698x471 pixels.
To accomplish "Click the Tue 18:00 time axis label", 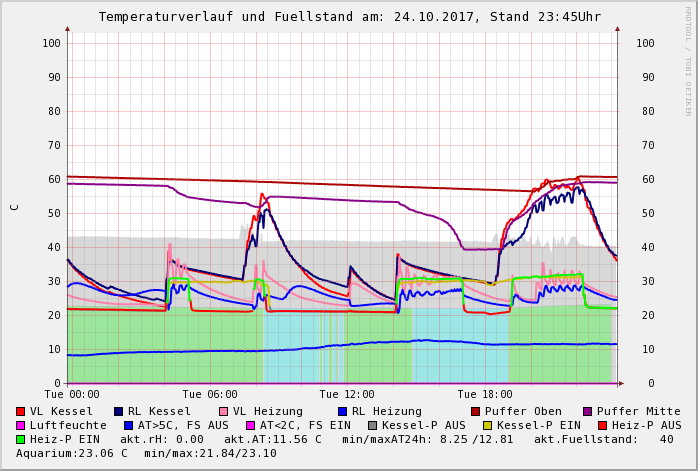I will pos(485,394).
